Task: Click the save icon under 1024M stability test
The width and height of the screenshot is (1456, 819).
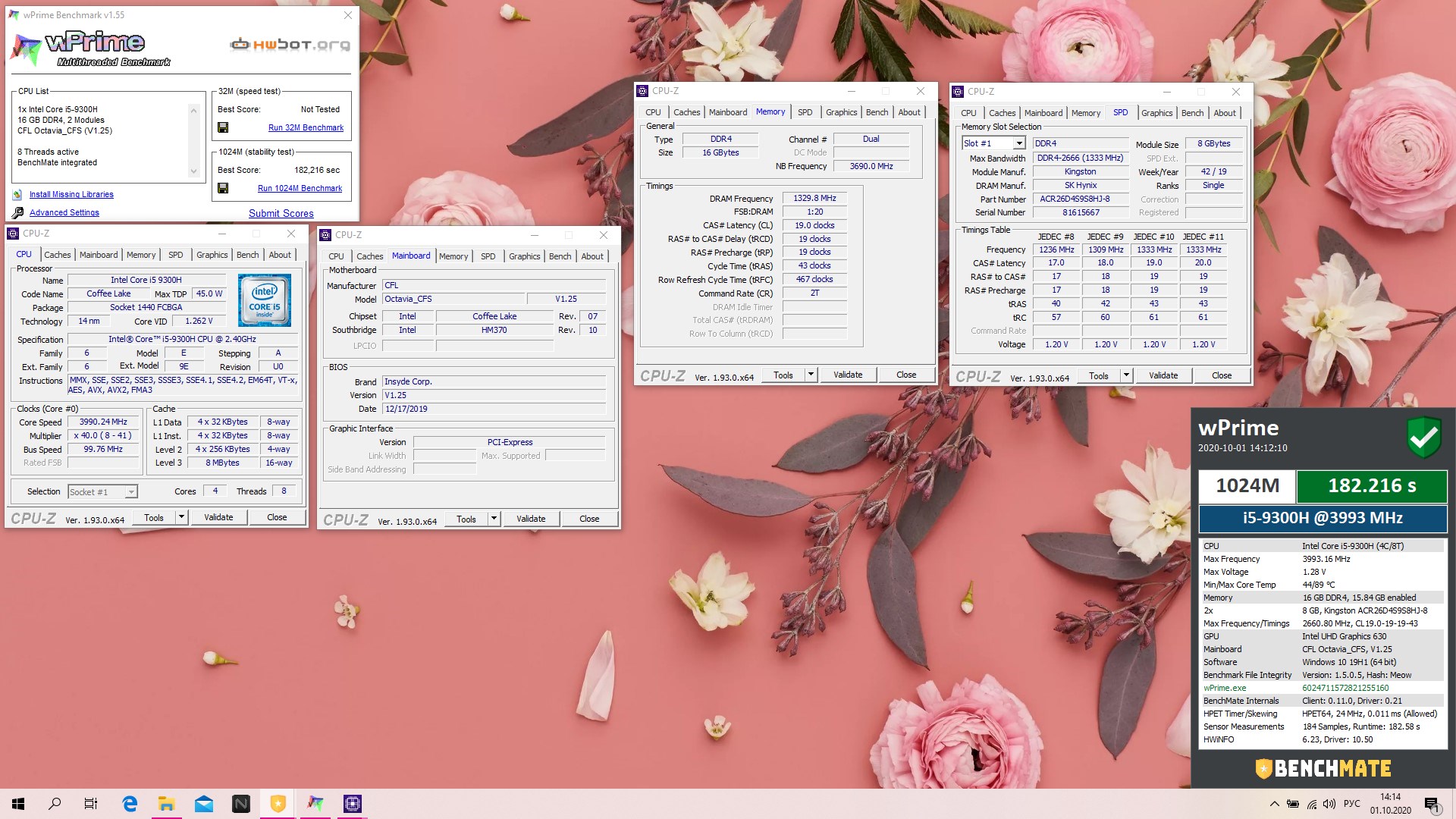Action: point(223,188)
